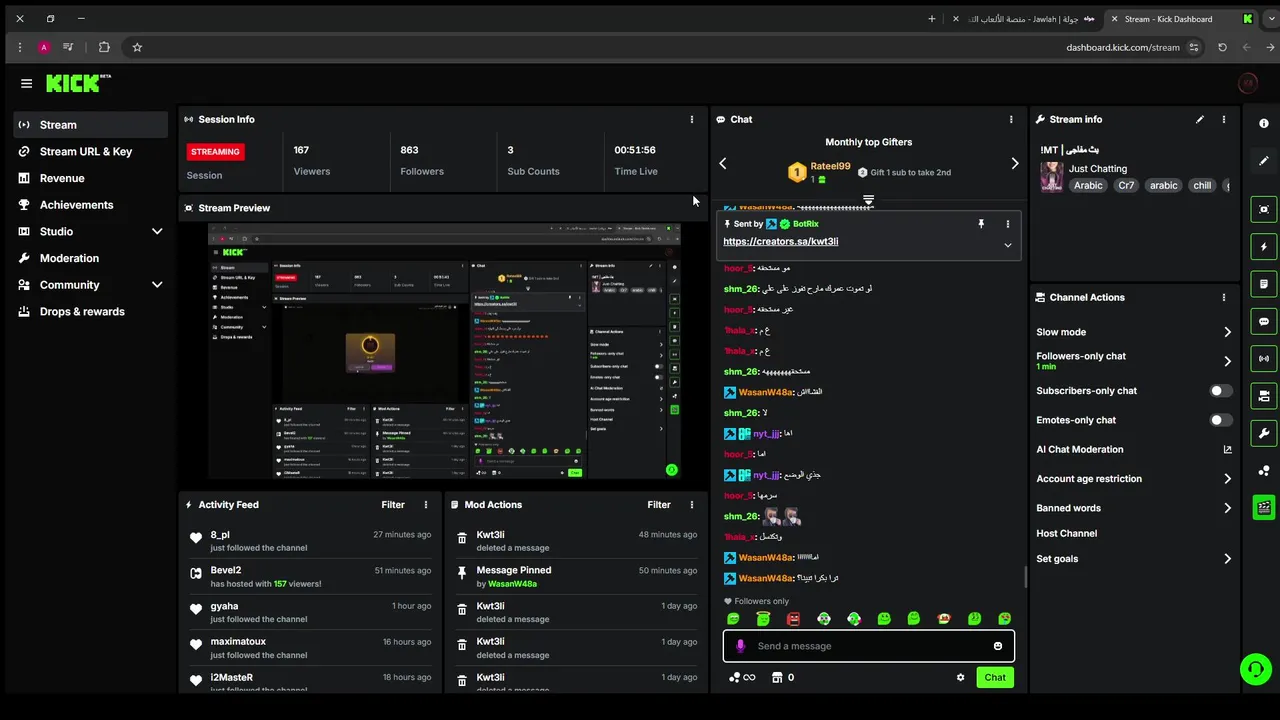This screenshot has height=720, width=1280.
Task: Click the stream preview thumbnail
Action: pyautogui.click(x=444, y=351)
